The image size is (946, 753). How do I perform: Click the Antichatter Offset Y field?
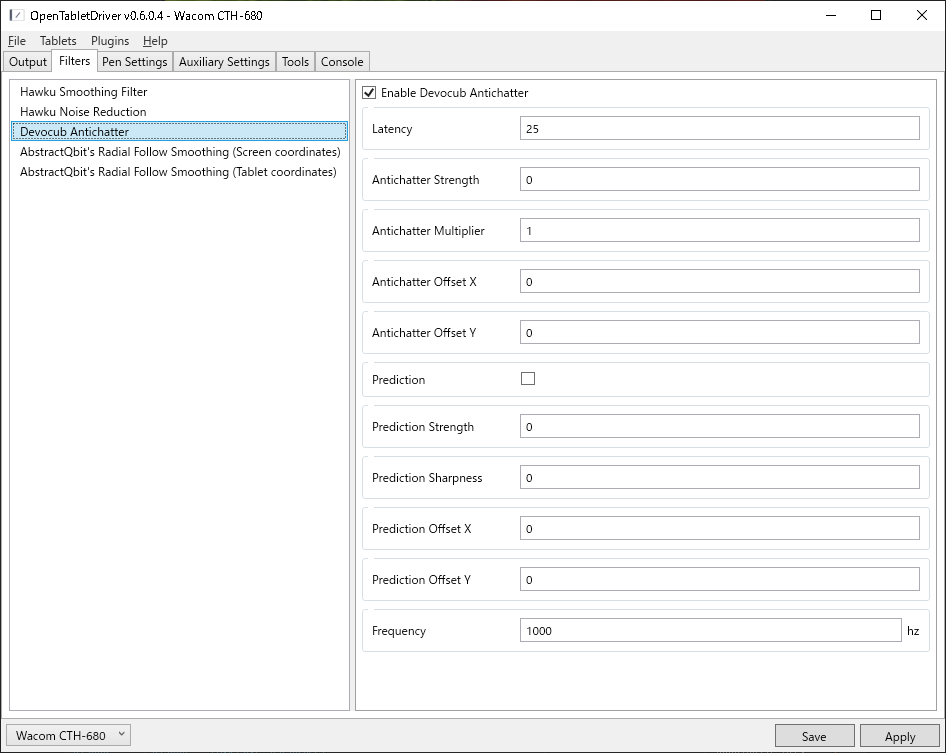(x=720, y=332)
